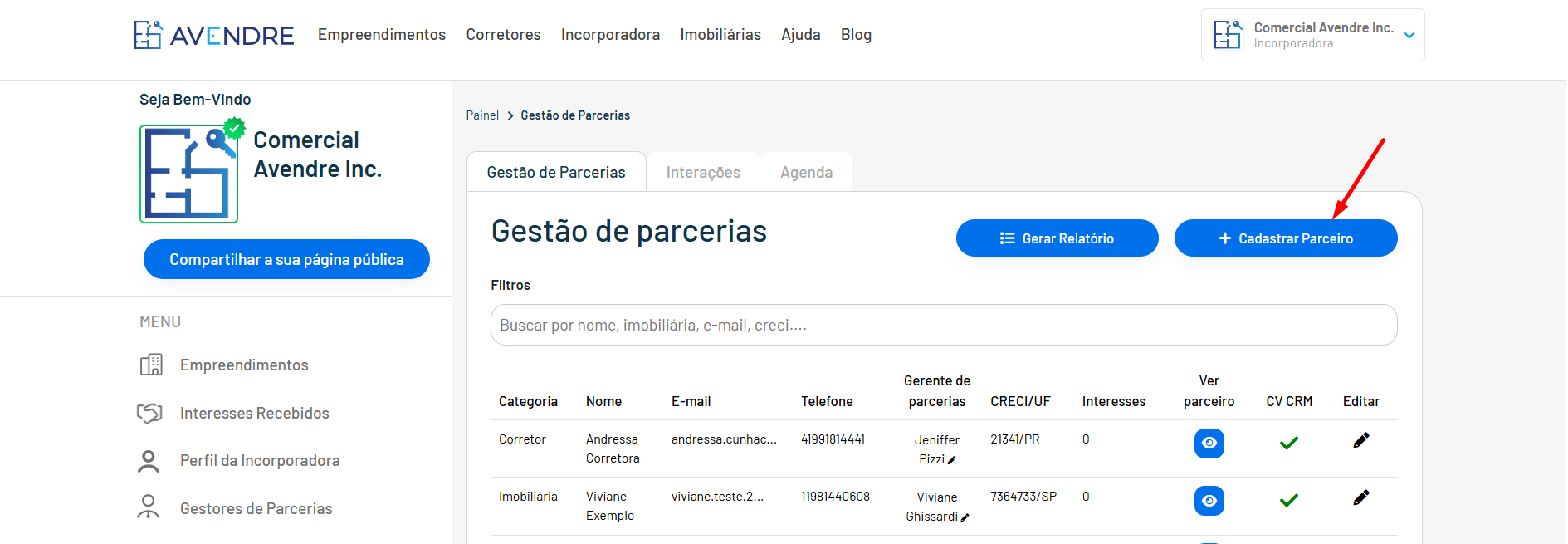1568x544 pixels.
Task: Go to Incorporadora in the top menu
Action: (x=610, y=35)
